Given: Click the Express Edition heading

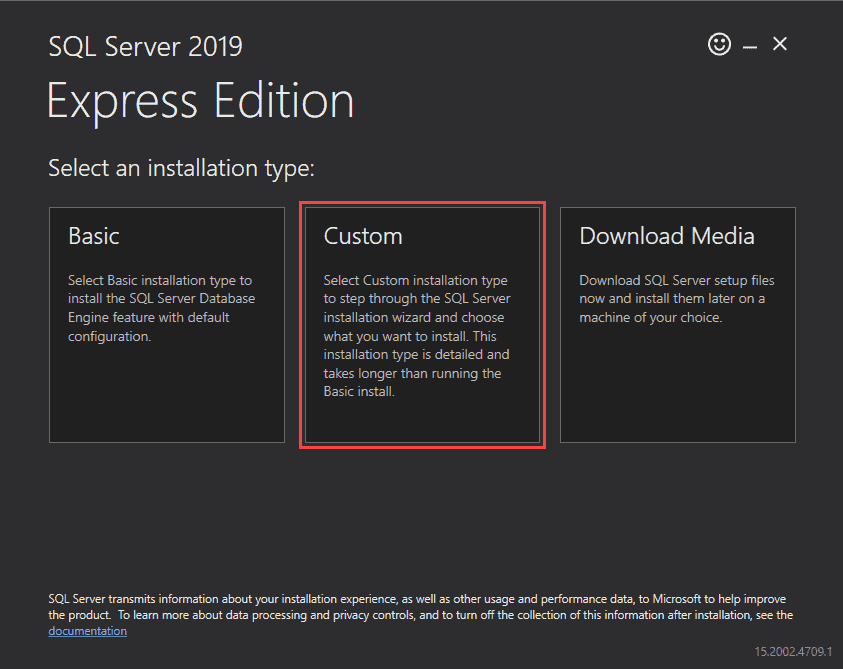Looking at the screenshot, I should click(201, 101).
